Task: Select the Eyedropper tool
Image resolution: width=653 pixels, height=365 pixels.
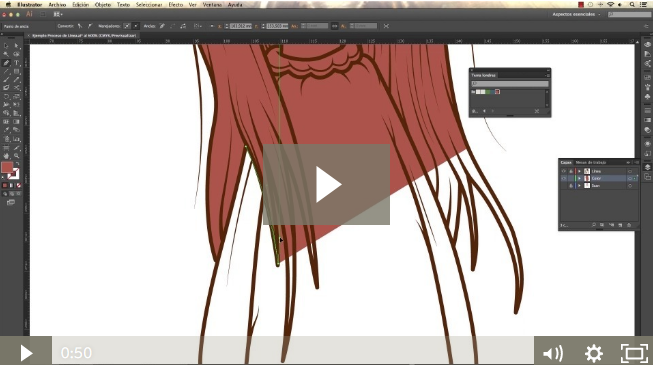Action: (6, 130)
